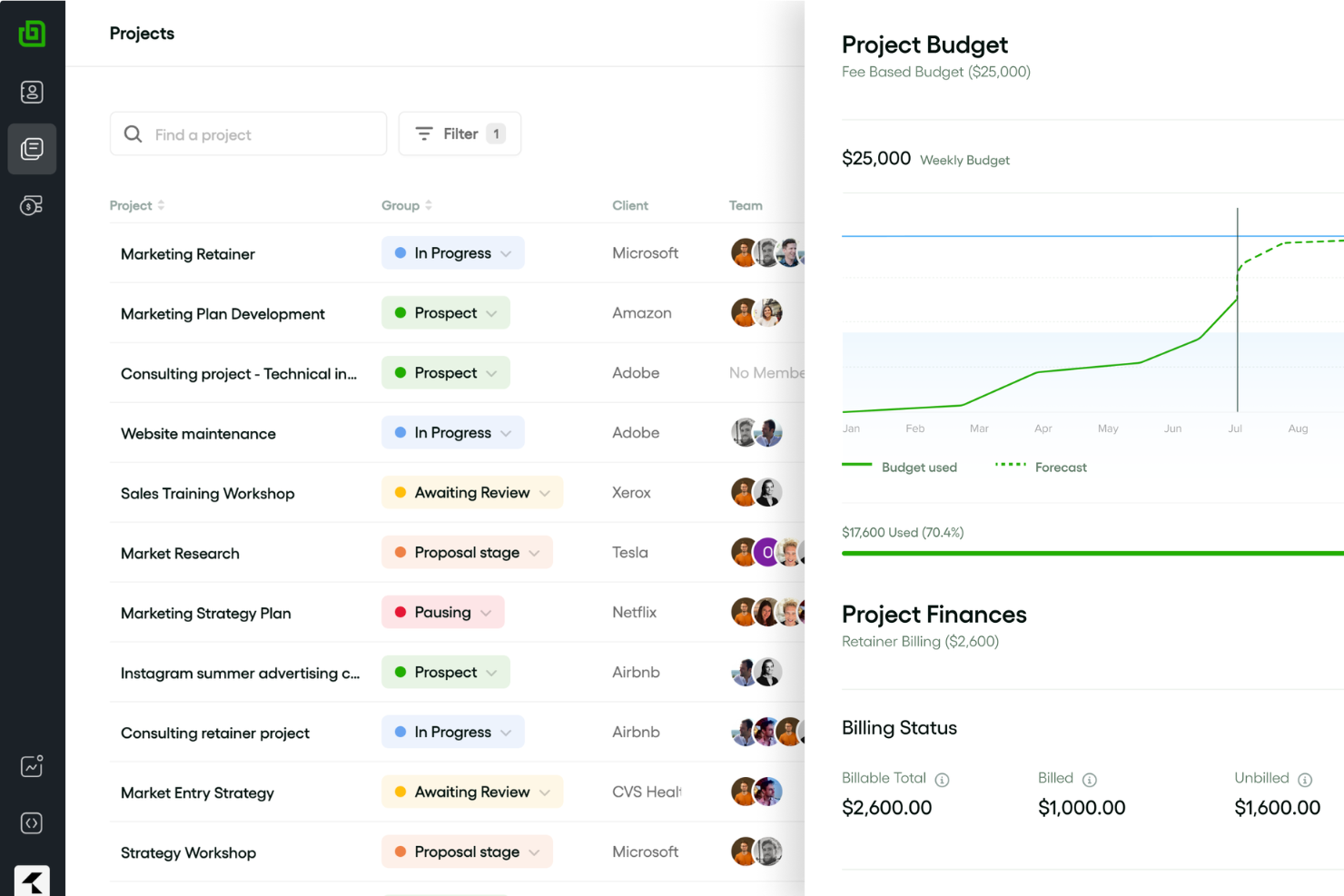
Task: Open Sales Training Workshop Awaiting Review dropdown
Action: coord(472,493)
